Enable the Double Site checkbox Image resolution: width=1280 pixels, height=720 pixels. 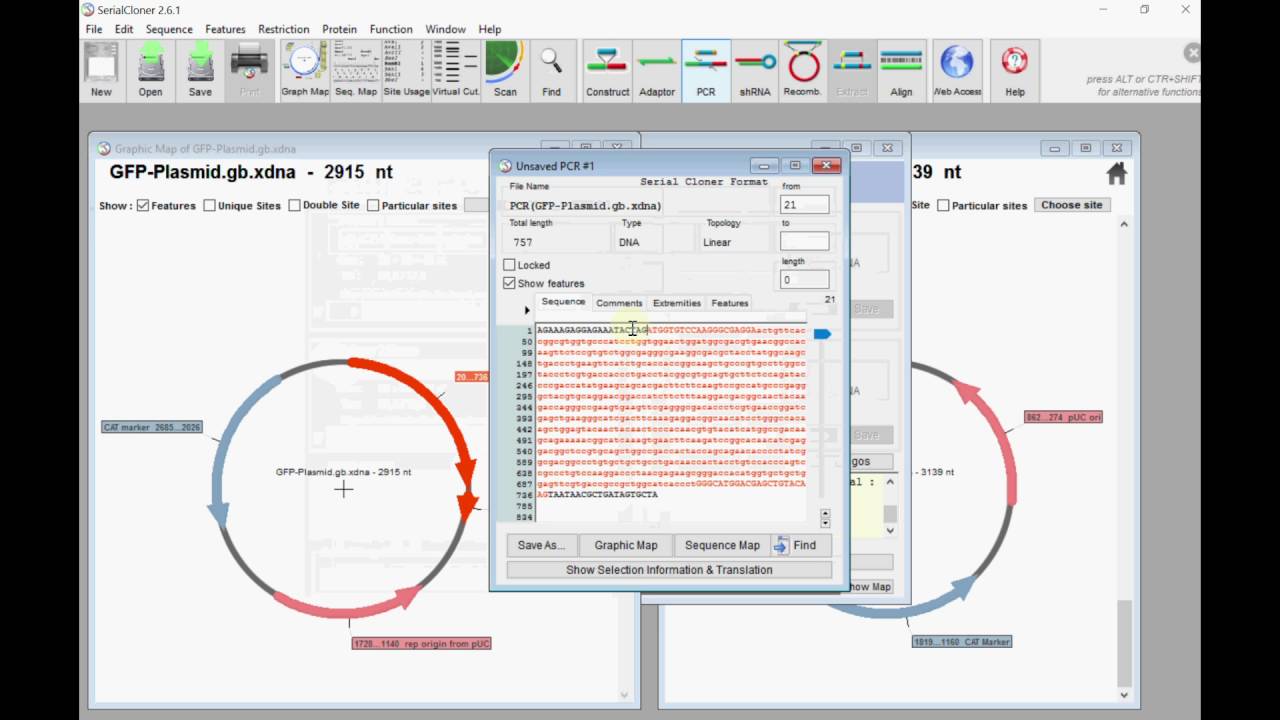(x=294, y=205)
